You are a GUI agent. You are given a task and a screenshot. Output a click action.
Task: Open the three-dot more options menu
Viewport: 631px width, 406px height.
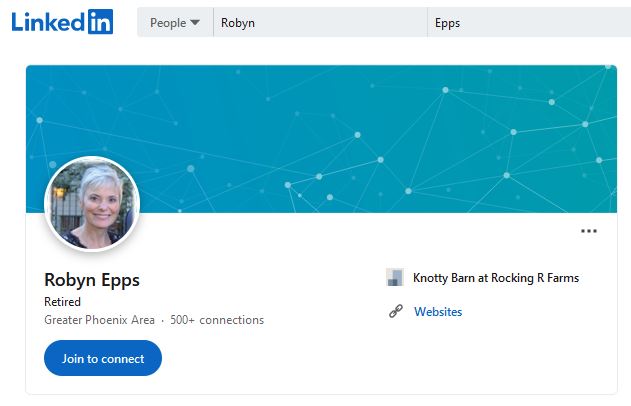point(588,231)
